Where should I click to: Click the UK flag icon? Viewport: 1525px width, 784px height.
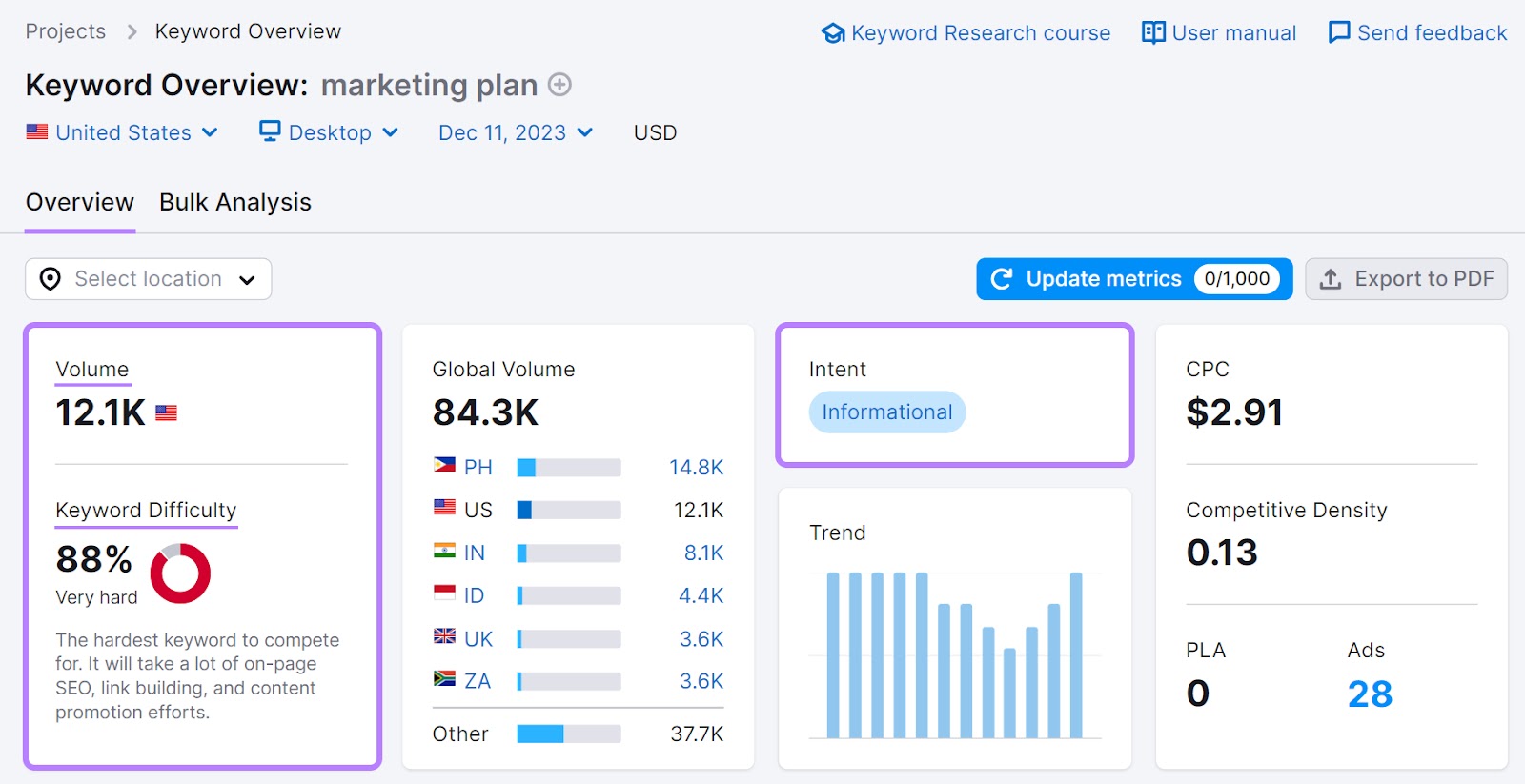pos(444,635)
